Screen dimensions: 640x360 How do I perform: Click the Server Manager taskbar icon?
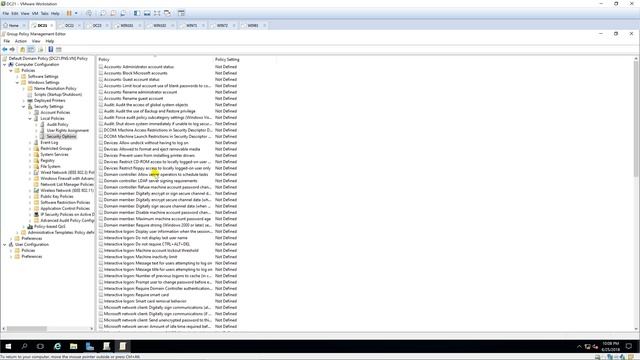pos(90,347)
